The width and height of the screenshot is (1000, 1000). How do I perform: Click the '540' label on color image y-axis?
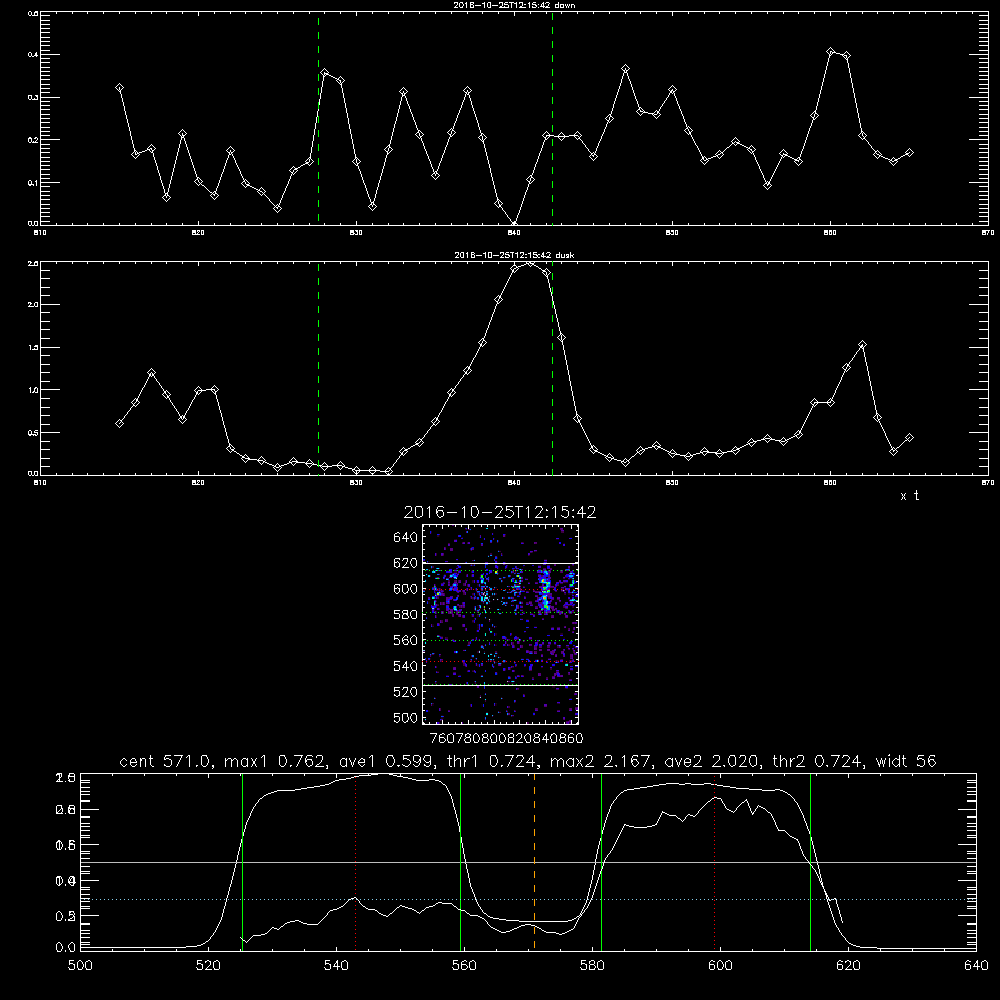406,666
